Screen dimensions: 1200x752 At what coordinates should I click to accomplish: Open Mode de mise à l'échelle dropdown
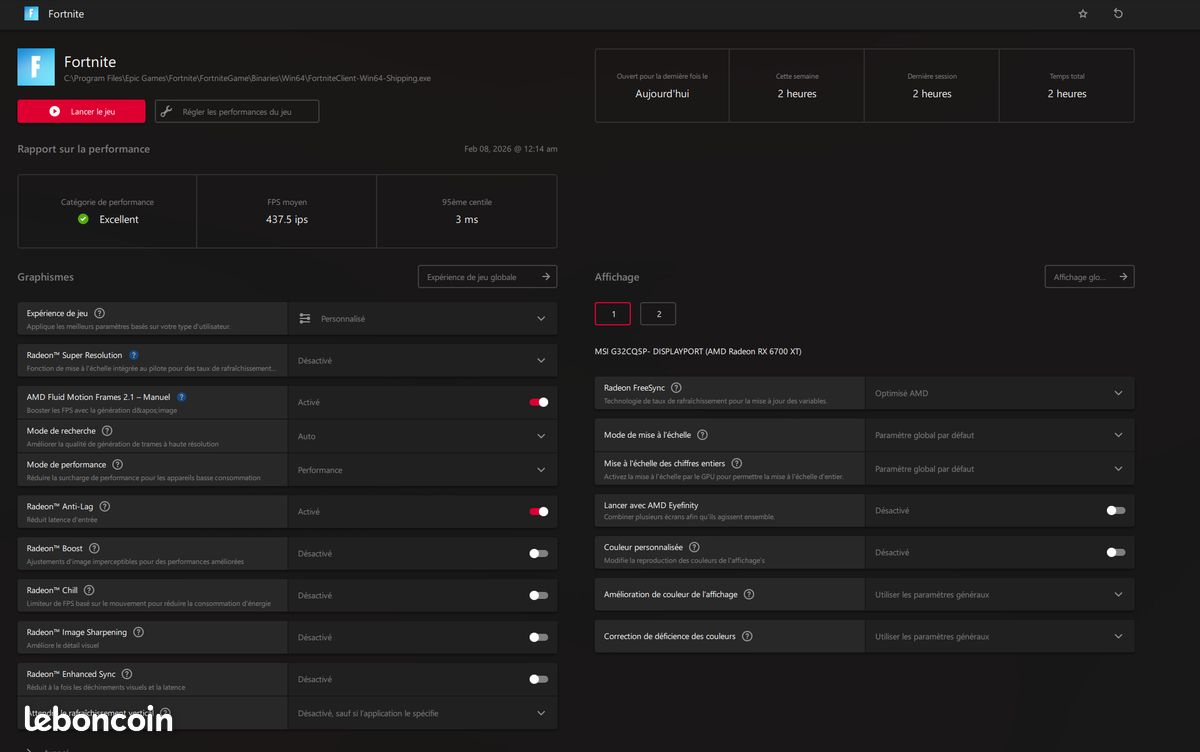pyautogui.click(x=1000, y=435)
